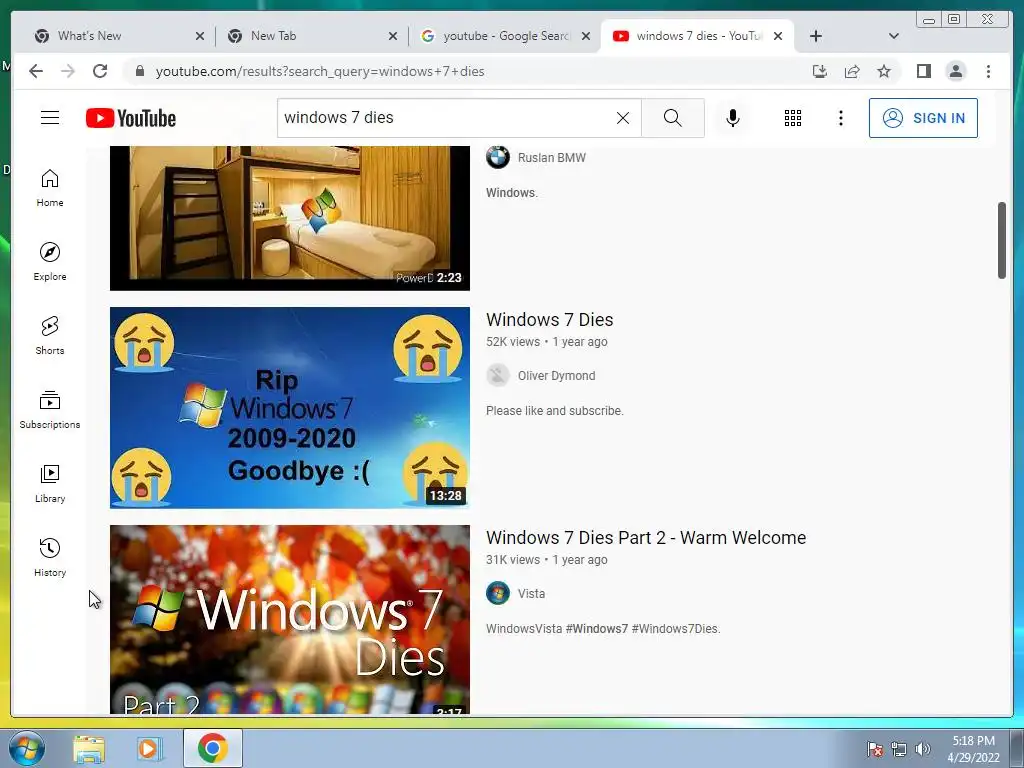
Task: Open Subscriptions in the sidebar
Action: click(x=50, y=409)
